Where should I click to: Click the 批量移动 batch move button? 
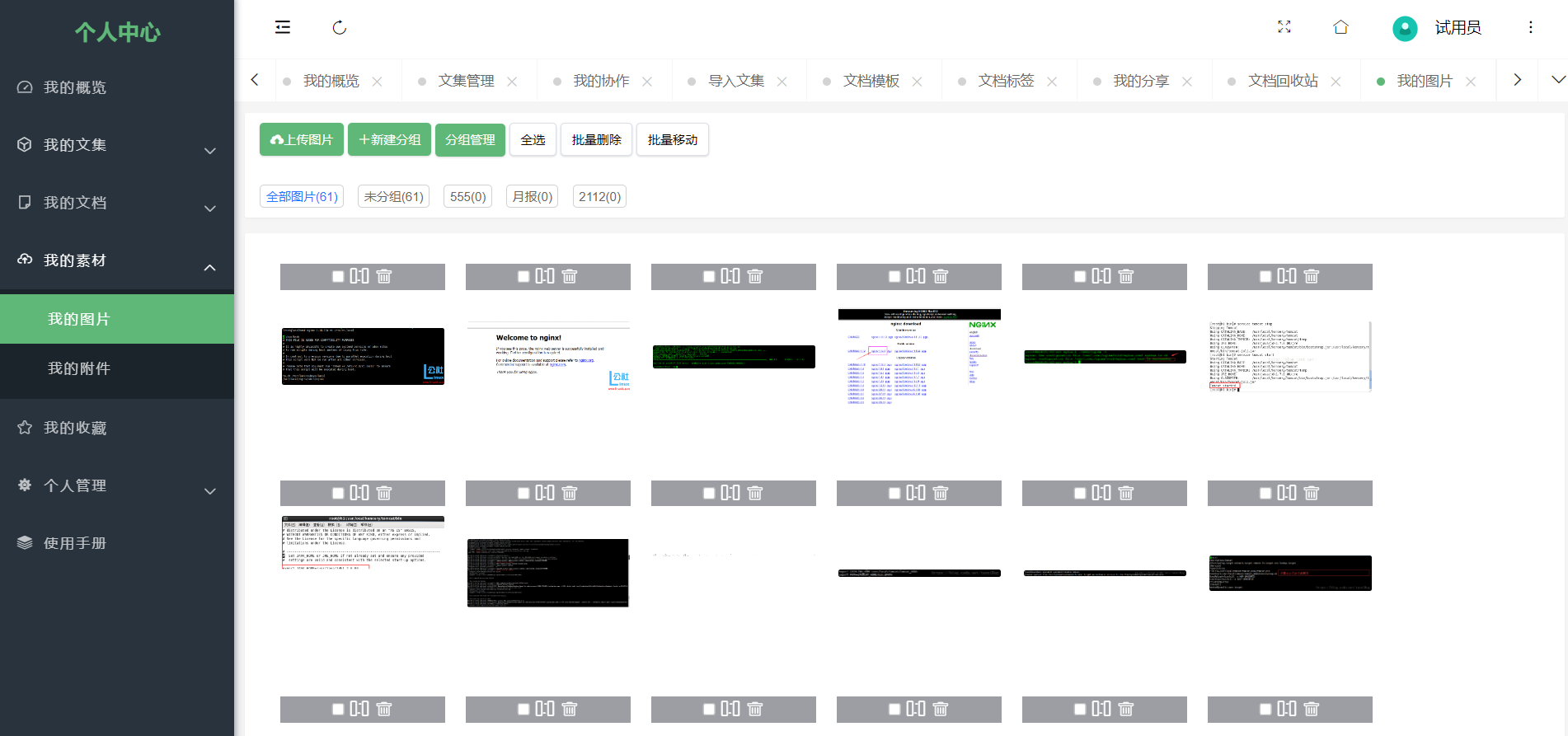tap(672, 139)
